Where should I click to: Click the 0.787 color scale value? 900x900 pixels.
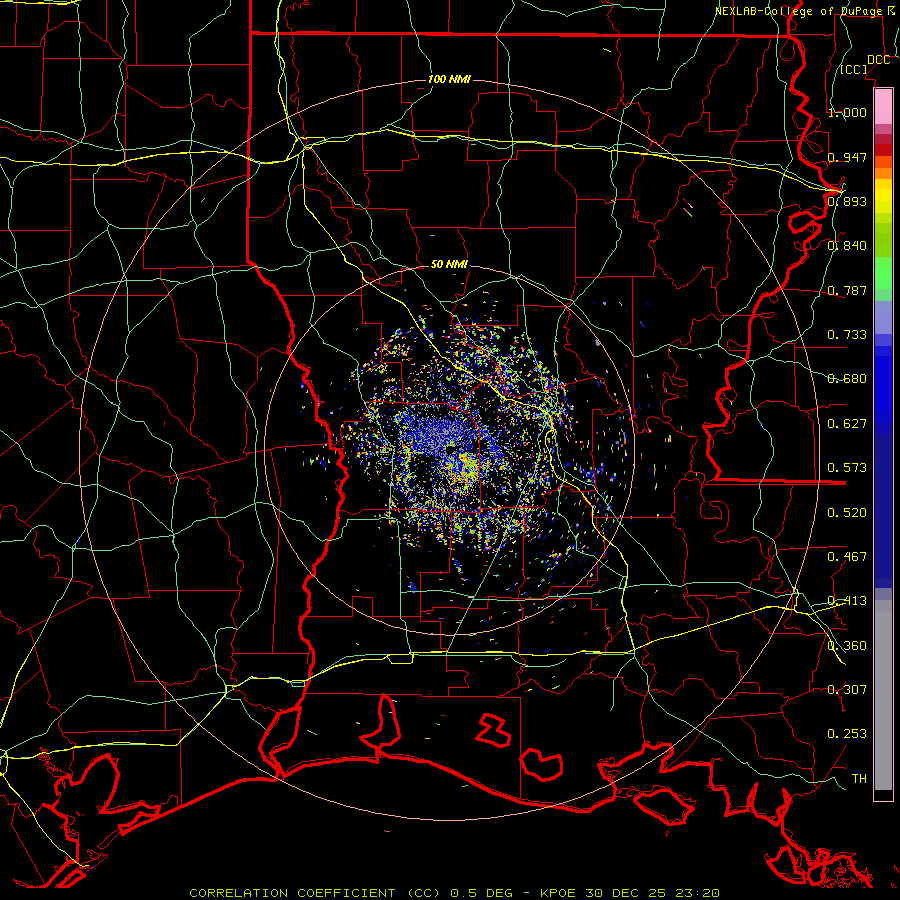tap(847, 290)
